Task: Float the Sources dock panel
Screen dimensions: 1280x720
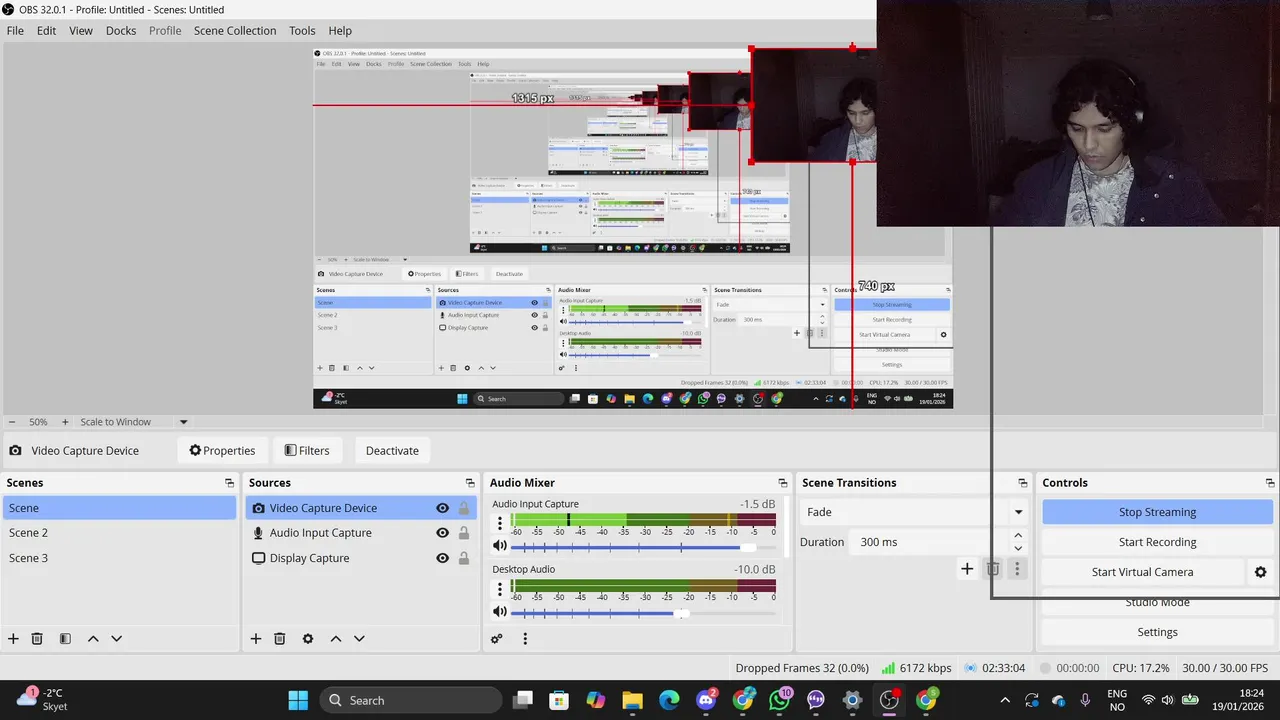Action: click(x=470, y=483)
